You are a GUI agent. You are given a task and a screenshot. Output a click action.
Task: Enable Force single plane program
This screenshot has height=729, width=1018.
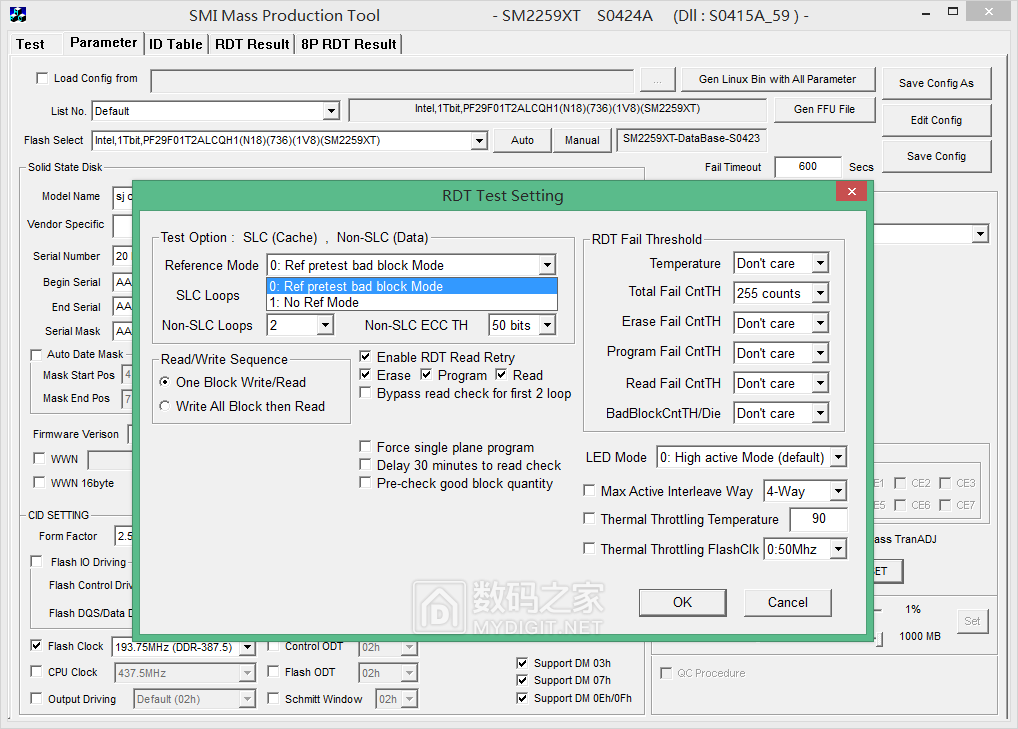pos(366,448)
